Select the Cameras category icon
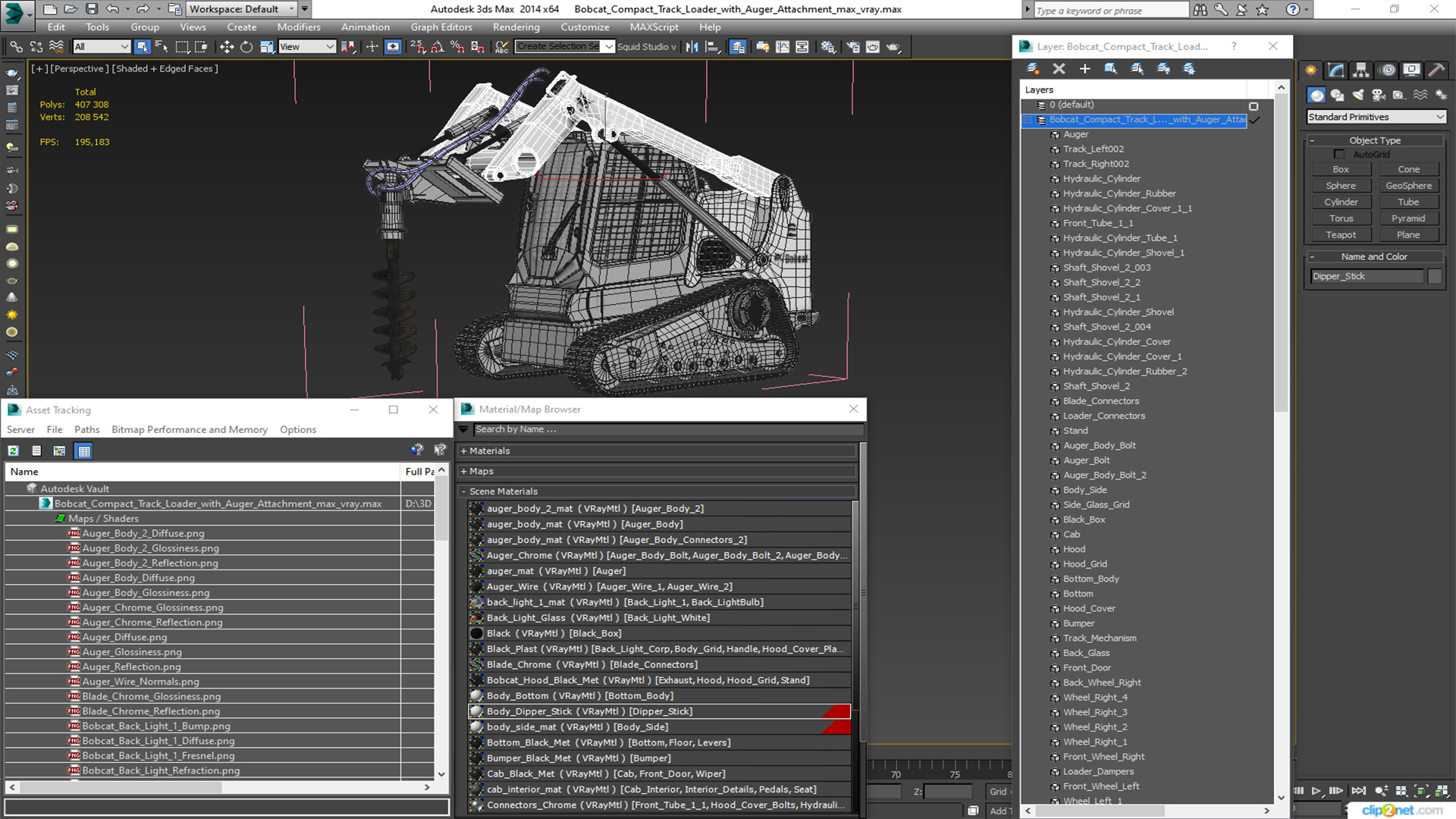This screenshot has width=1456, height=819. pos(1379,95)
